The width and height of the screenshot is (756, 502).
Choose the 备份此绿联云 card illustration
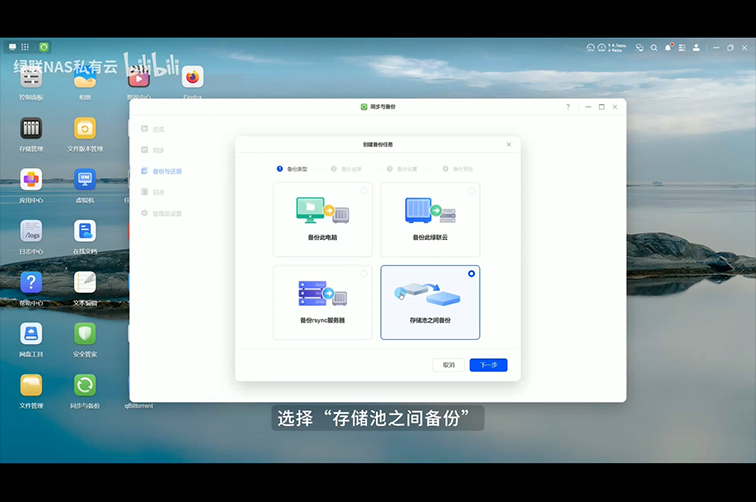point(430,210)
